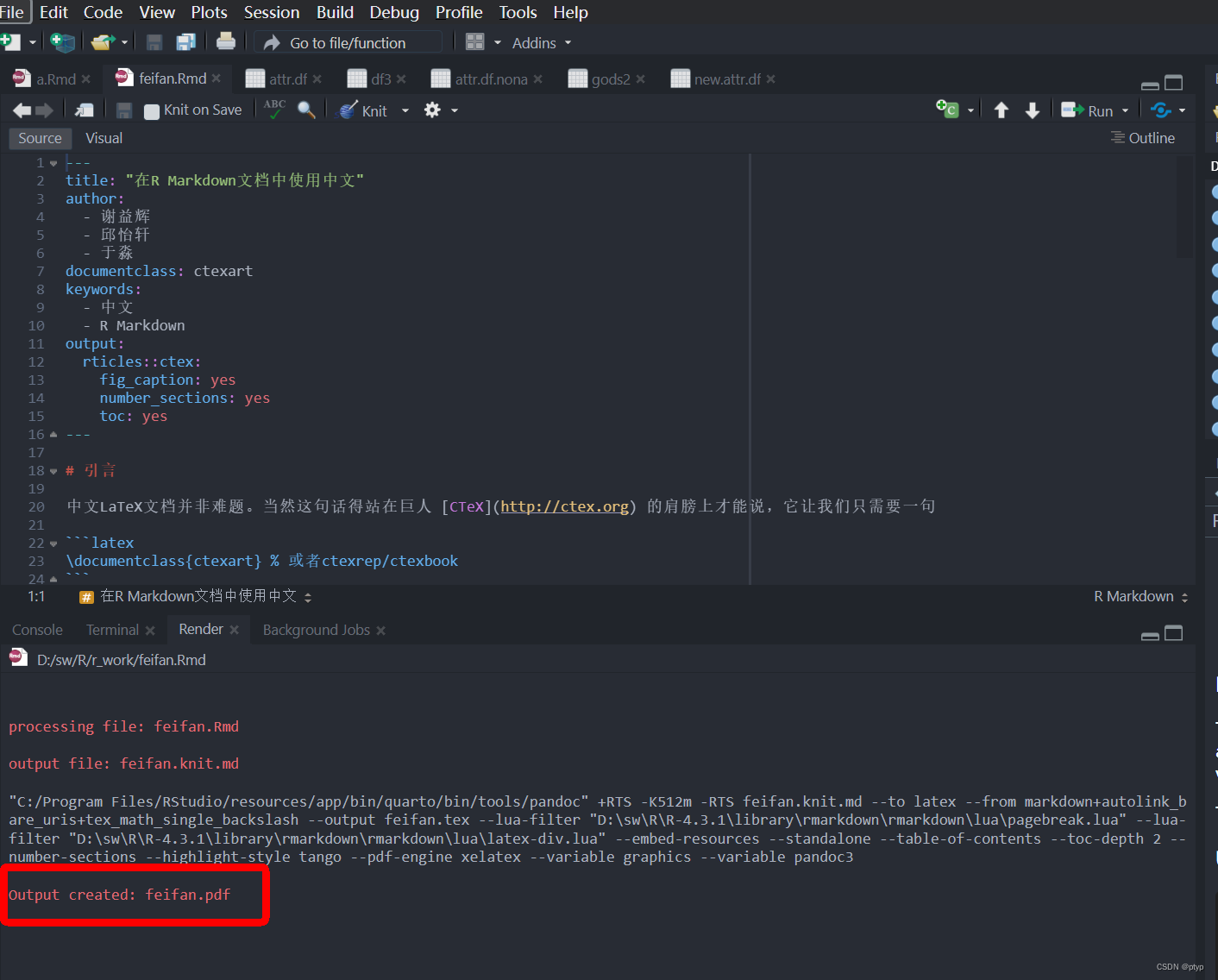This screenshot has width=1218, height=980.
Task: Go back to the previous source location
Action: 22,110
